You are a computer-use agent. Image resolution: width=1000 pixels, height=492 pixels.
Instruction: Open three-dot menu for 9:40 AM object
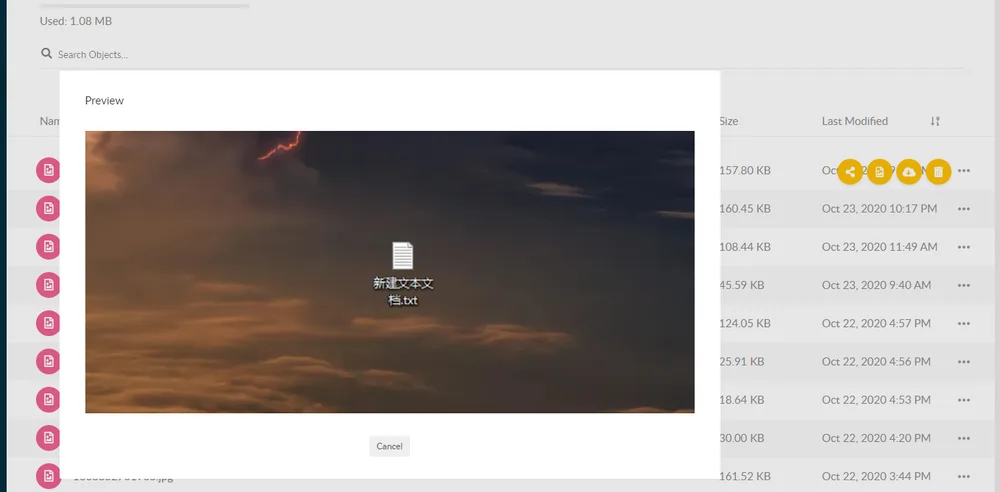pyautogui.click(x=964, y=285)
